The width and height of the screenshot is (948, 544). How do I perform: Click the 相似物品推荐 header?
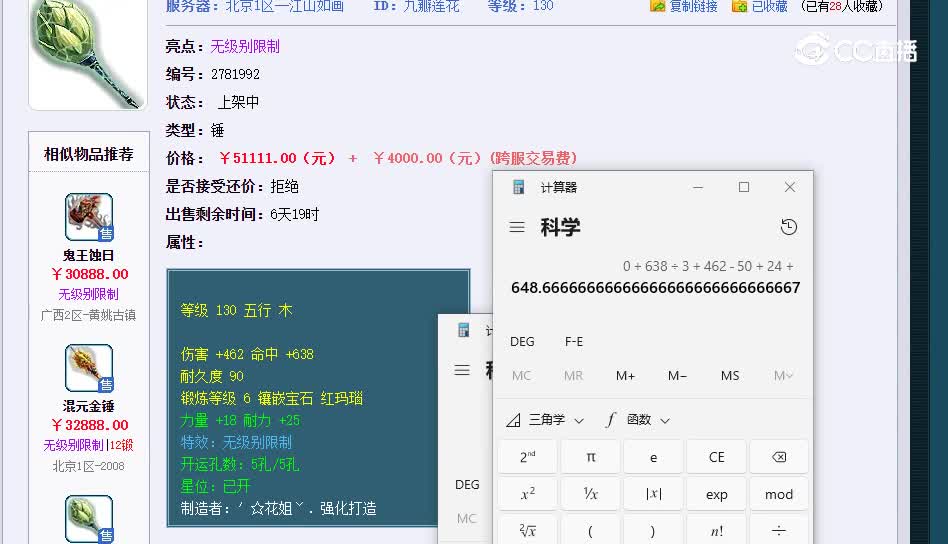(x=88, y=155)
